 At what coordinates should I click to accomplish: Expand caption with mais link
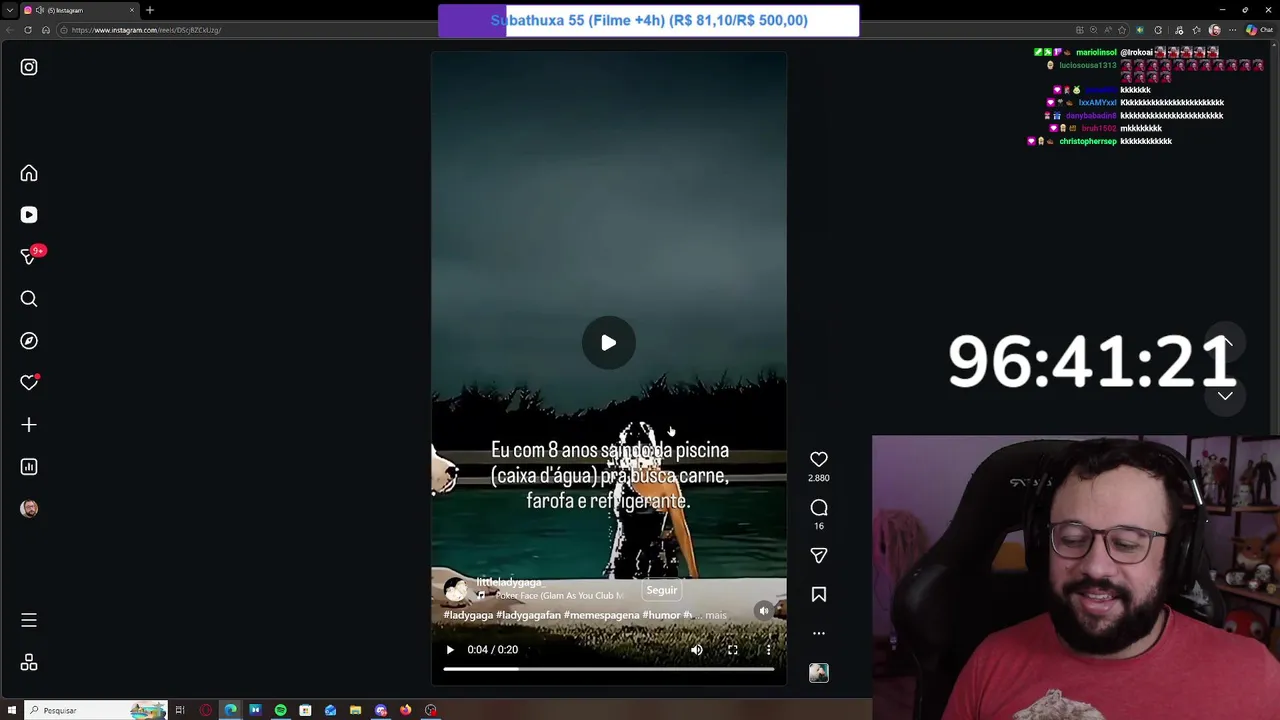click(x=716, y=615)
